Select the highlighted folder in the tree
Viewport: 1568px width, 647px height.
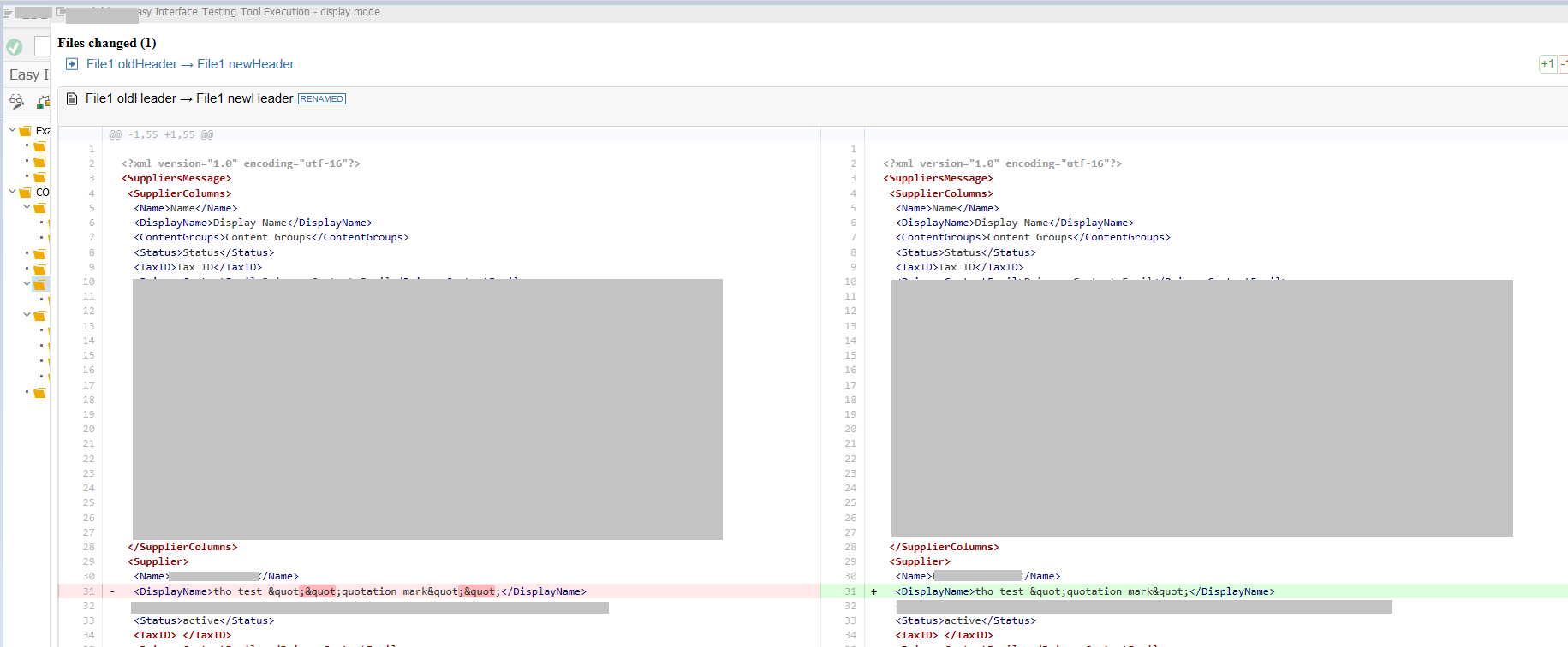click(39, 284)
